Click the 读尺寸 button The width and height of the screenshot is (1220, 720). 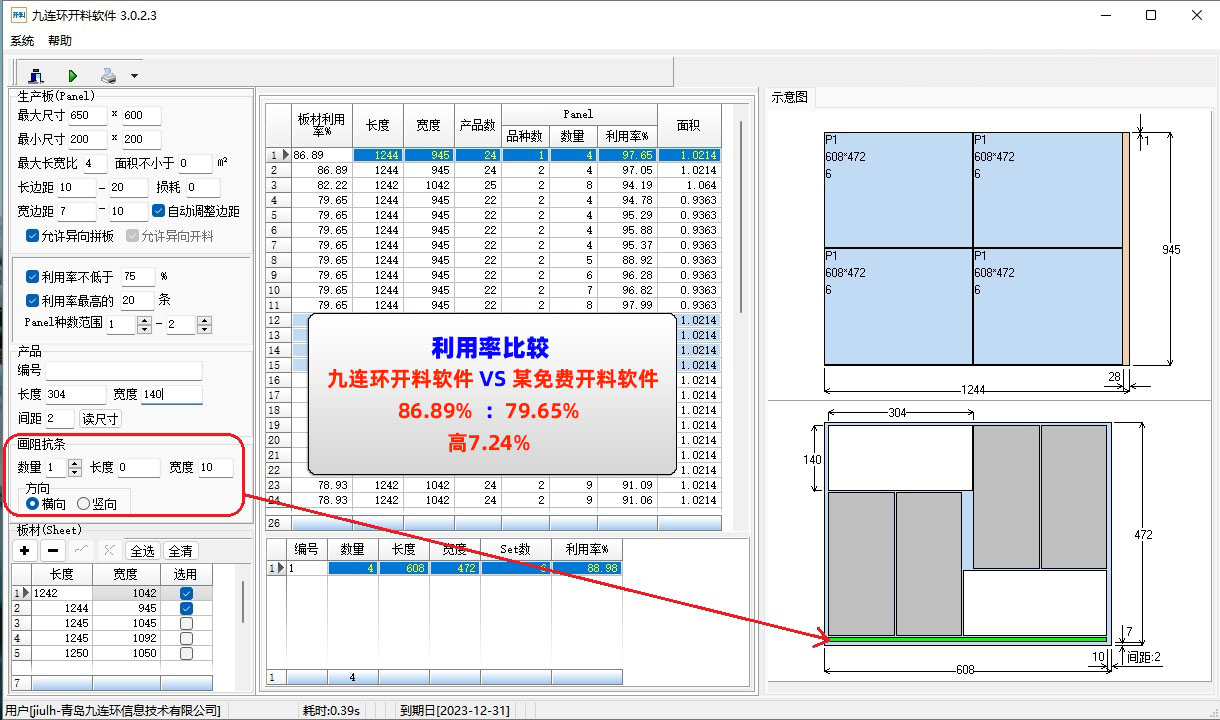tap(100, 419)
